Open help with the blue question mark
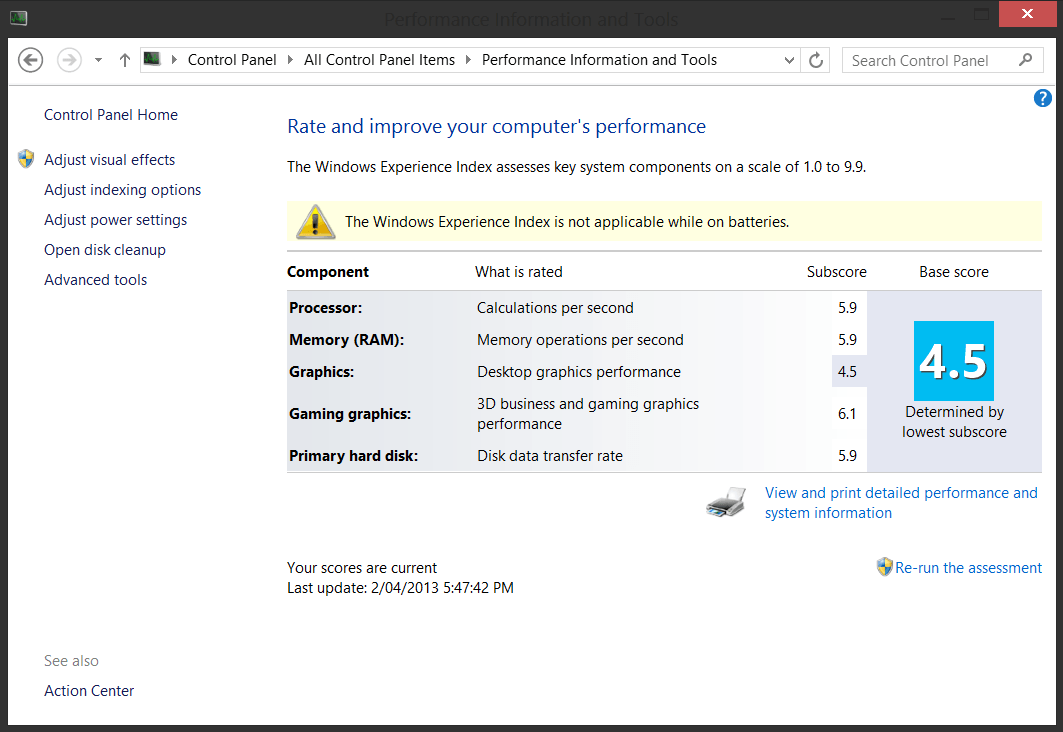Image resolution: width=1063 pixels, height=732 pixels. tap(1043, 98)
